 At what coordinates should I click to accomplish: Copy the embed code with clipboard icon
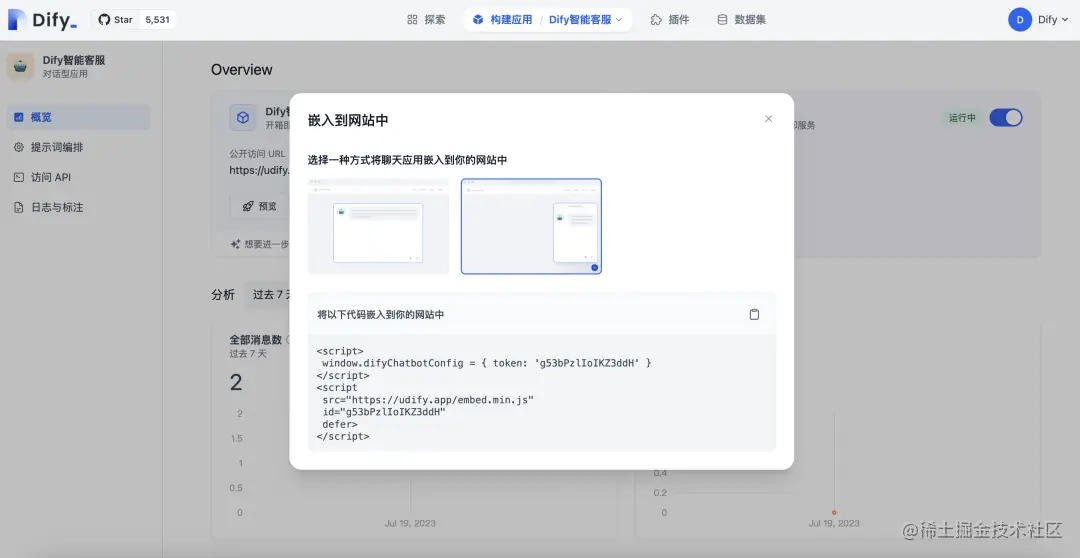click(x=754, y=314)
